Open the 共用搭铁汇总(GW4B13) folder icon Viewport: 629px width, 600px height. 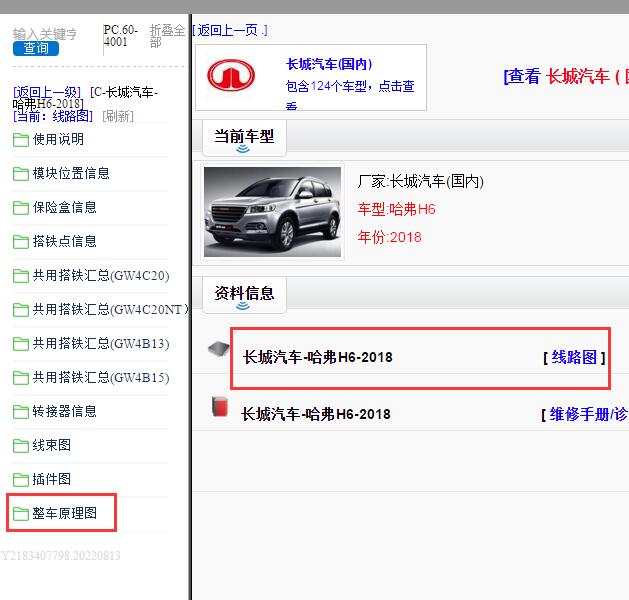(20, 344)
